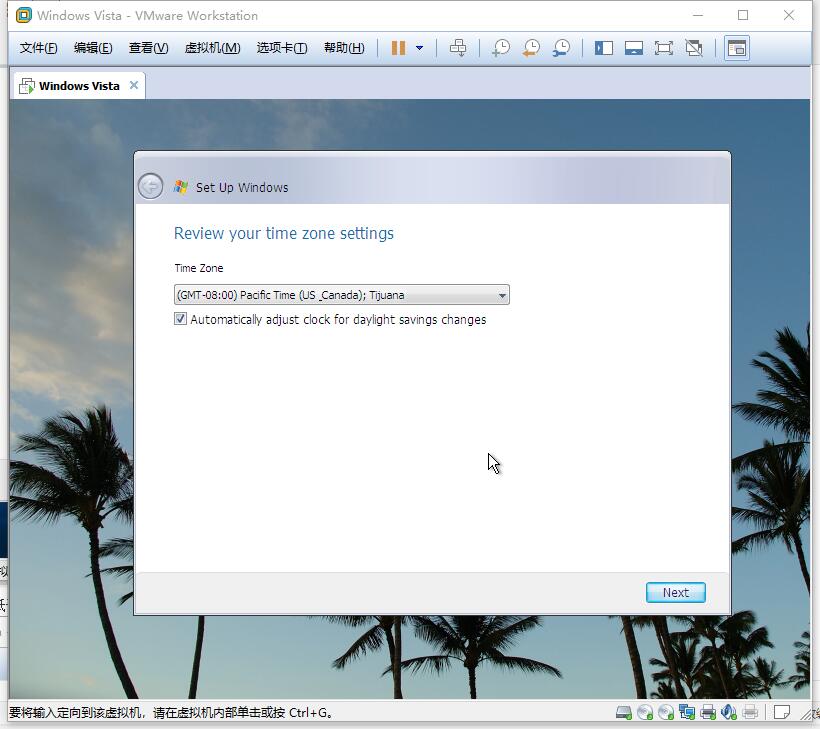Minimize the VMware Workstation window
Screen dimensions: 820x729
(x=698, y=15)
